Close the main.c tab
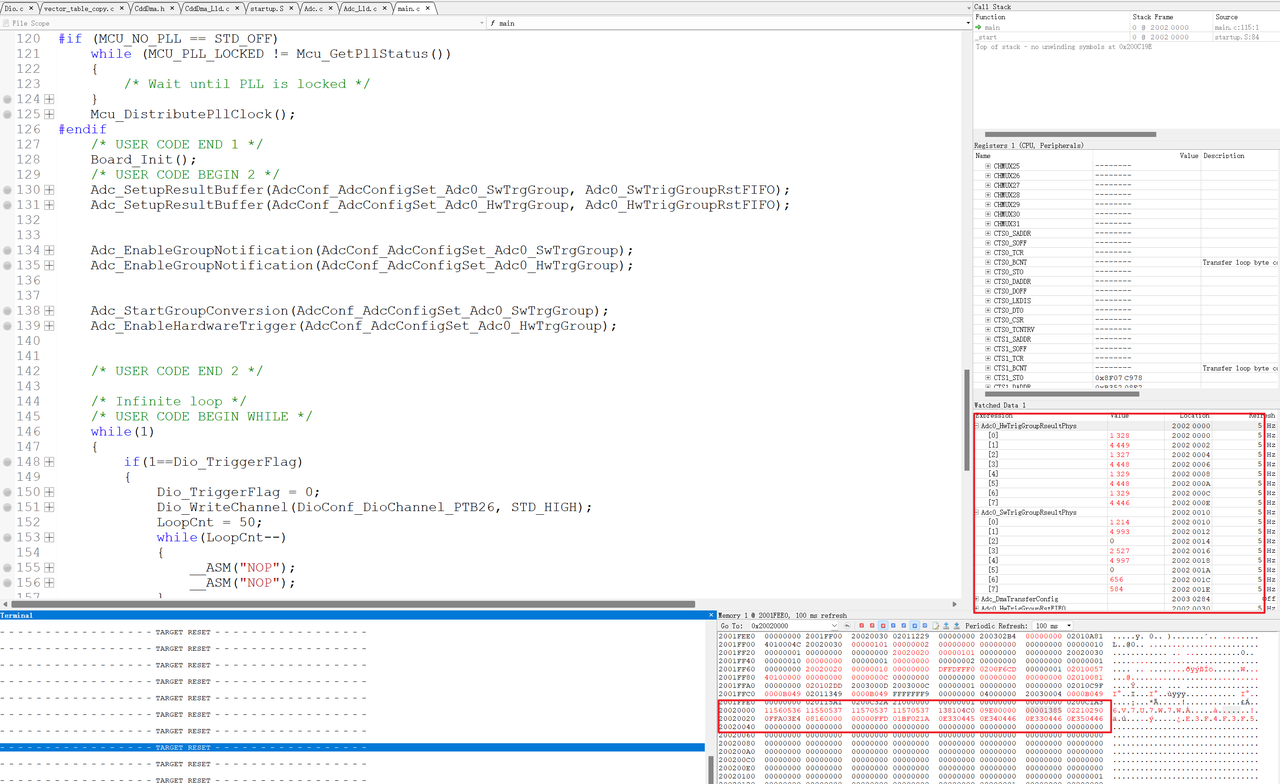The image size is (1280, 784). point(428,8)
